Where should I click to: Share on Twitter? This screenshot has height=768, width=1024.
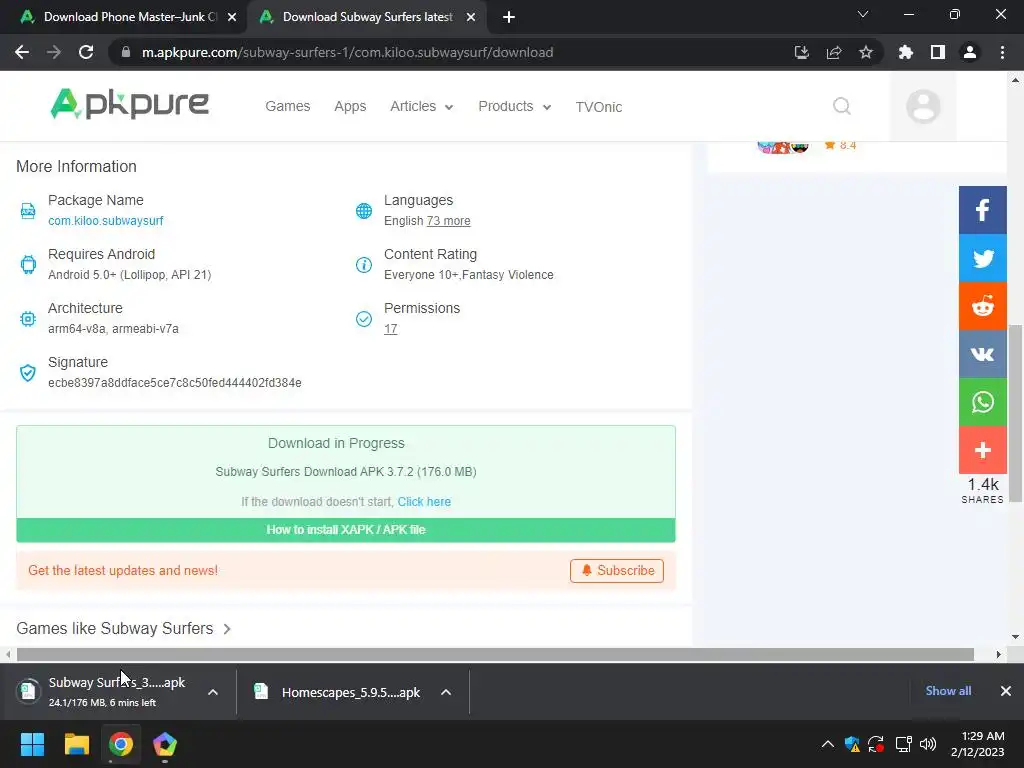(982, 258)
